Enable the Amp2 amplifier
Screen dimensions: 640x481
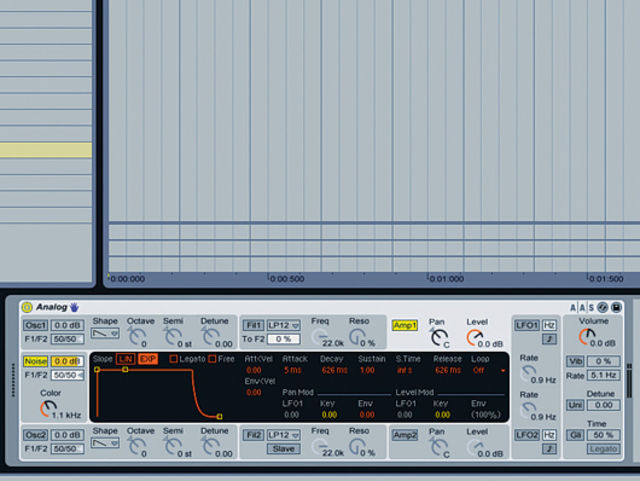coord(404,435)
